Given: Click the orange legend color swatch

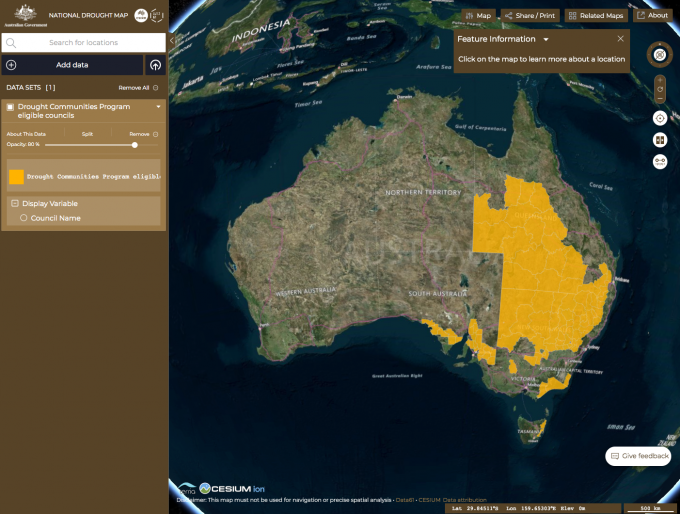Looking at the screenshot, I should coord(16,177).
